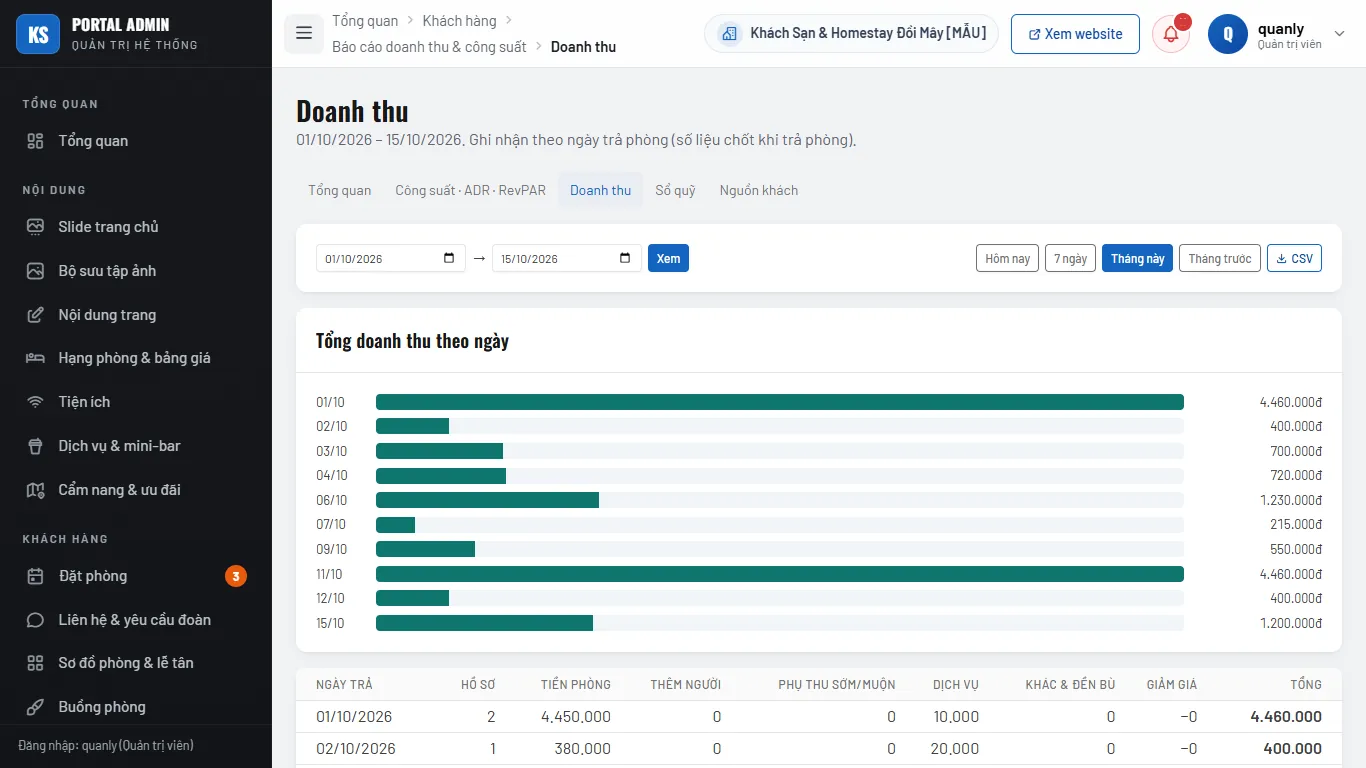This screenshot has height=768, width=1366.
Task: Switch to Công suất · ADR · RevPAR tab
Action: coord(470,190)
